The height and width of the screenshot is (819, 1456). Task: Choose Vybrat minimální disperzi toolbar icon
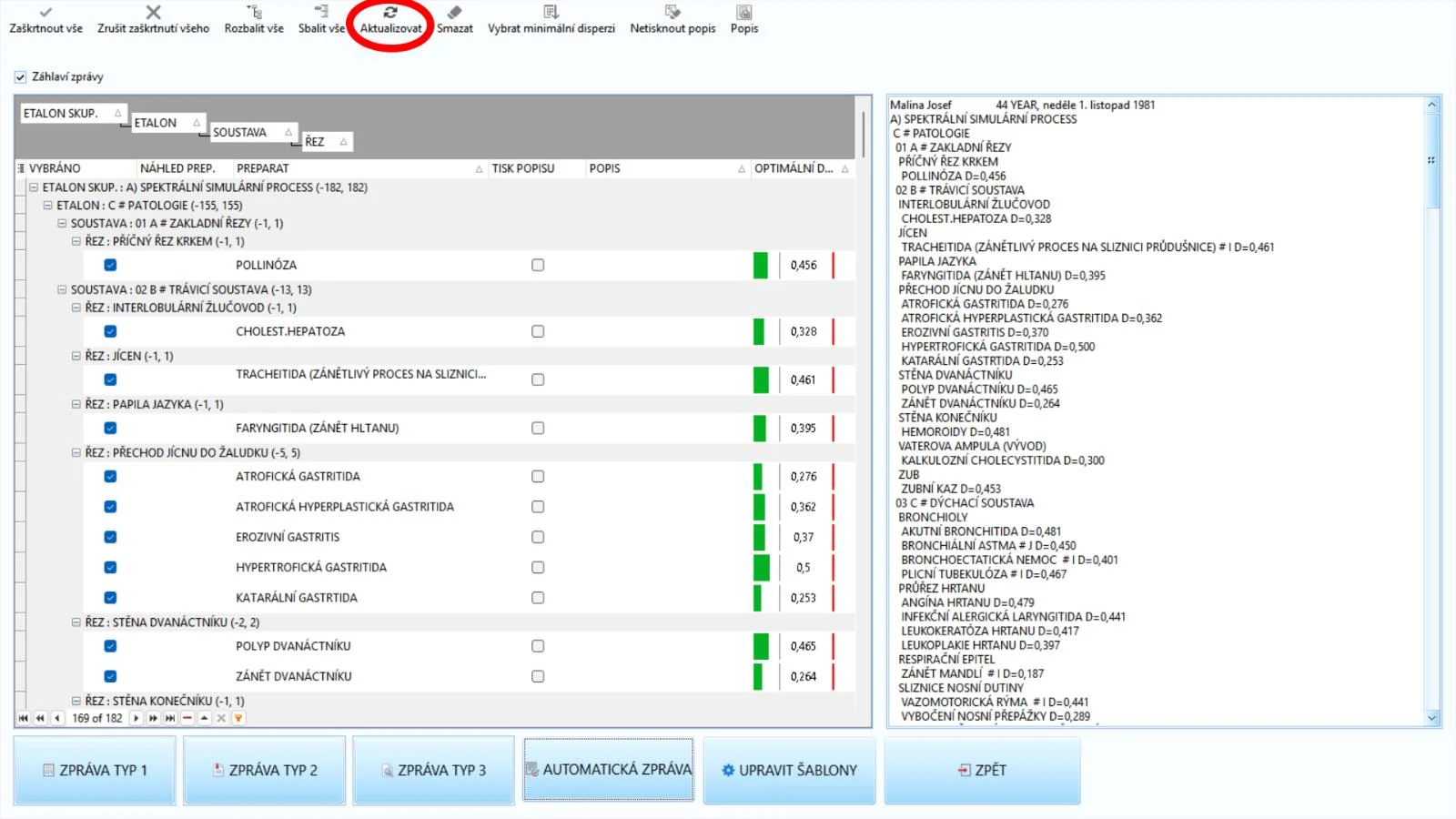[551, 12]
